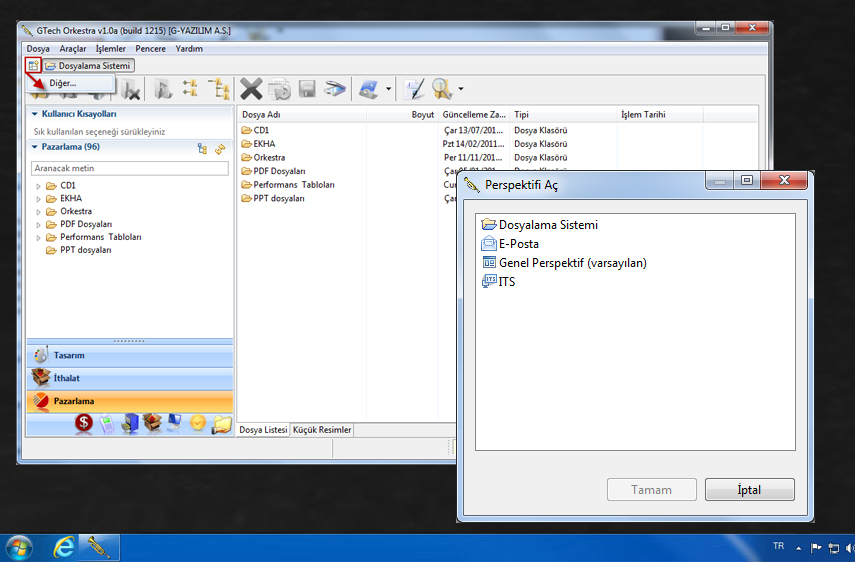Open the Araçlar menu

[x=72, y=48]
